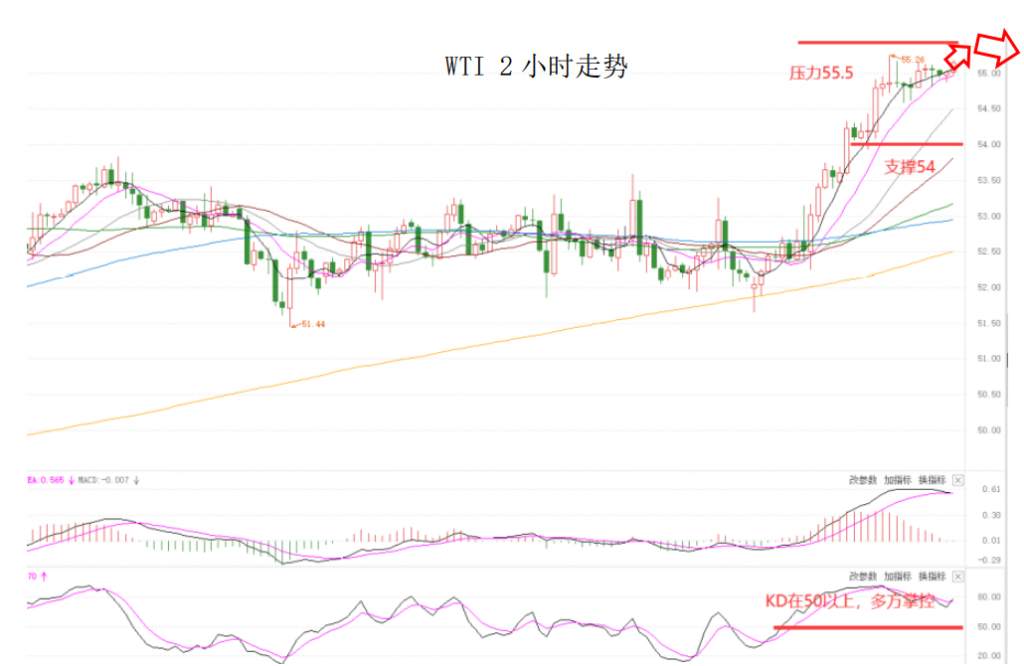Click 加指标 in the KD indicator panel
The height and width of the screenshot is (666, 1024).
(x=897, y=577)
